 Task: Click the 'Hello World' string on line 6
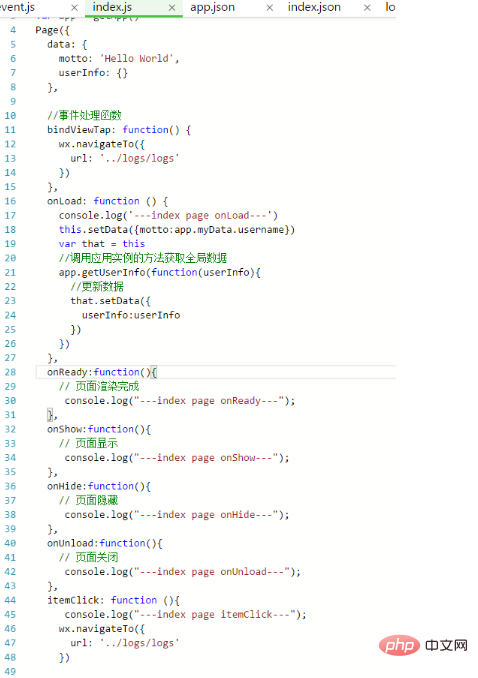point(139,59)
